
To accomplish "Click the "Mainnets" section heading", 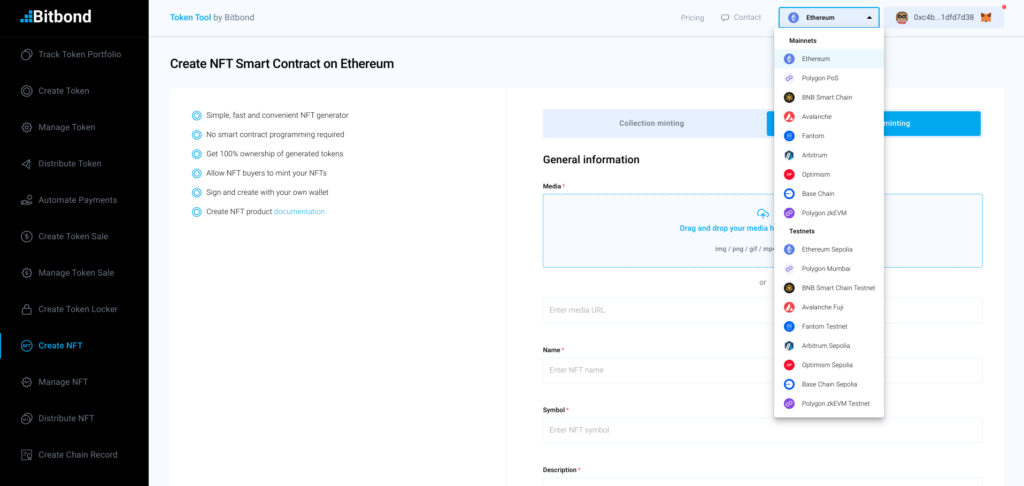I will [x=803, y=40].
